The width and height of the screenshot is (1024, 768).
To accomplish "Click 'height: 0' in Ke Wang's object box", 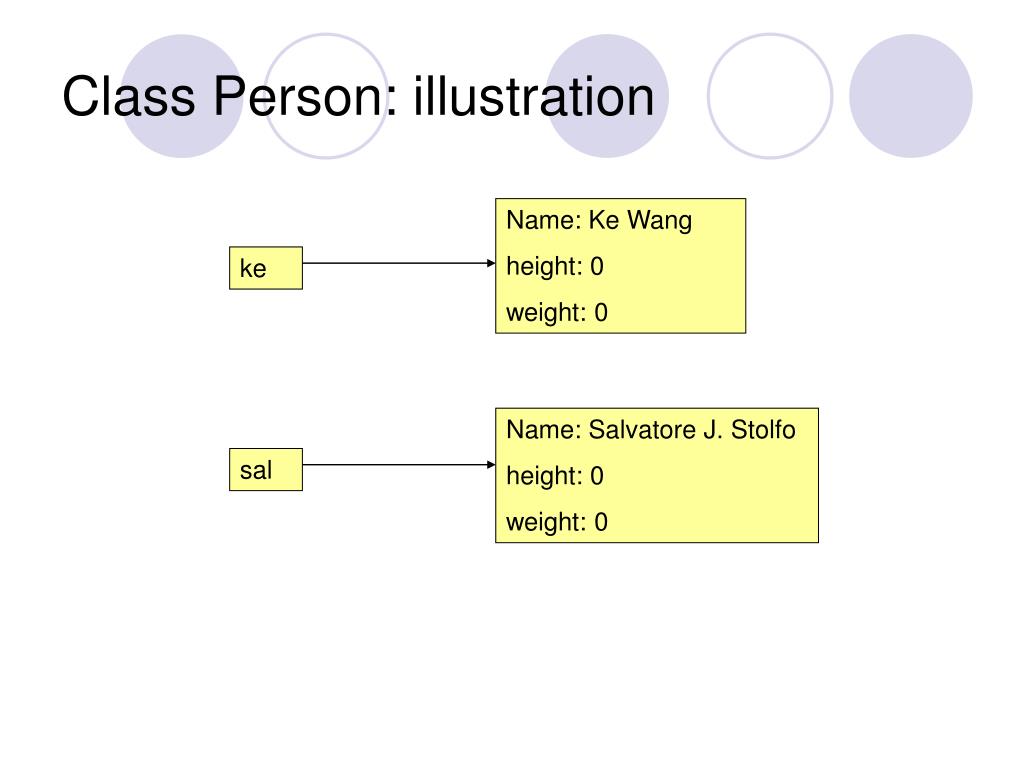I will click(555, 266).
